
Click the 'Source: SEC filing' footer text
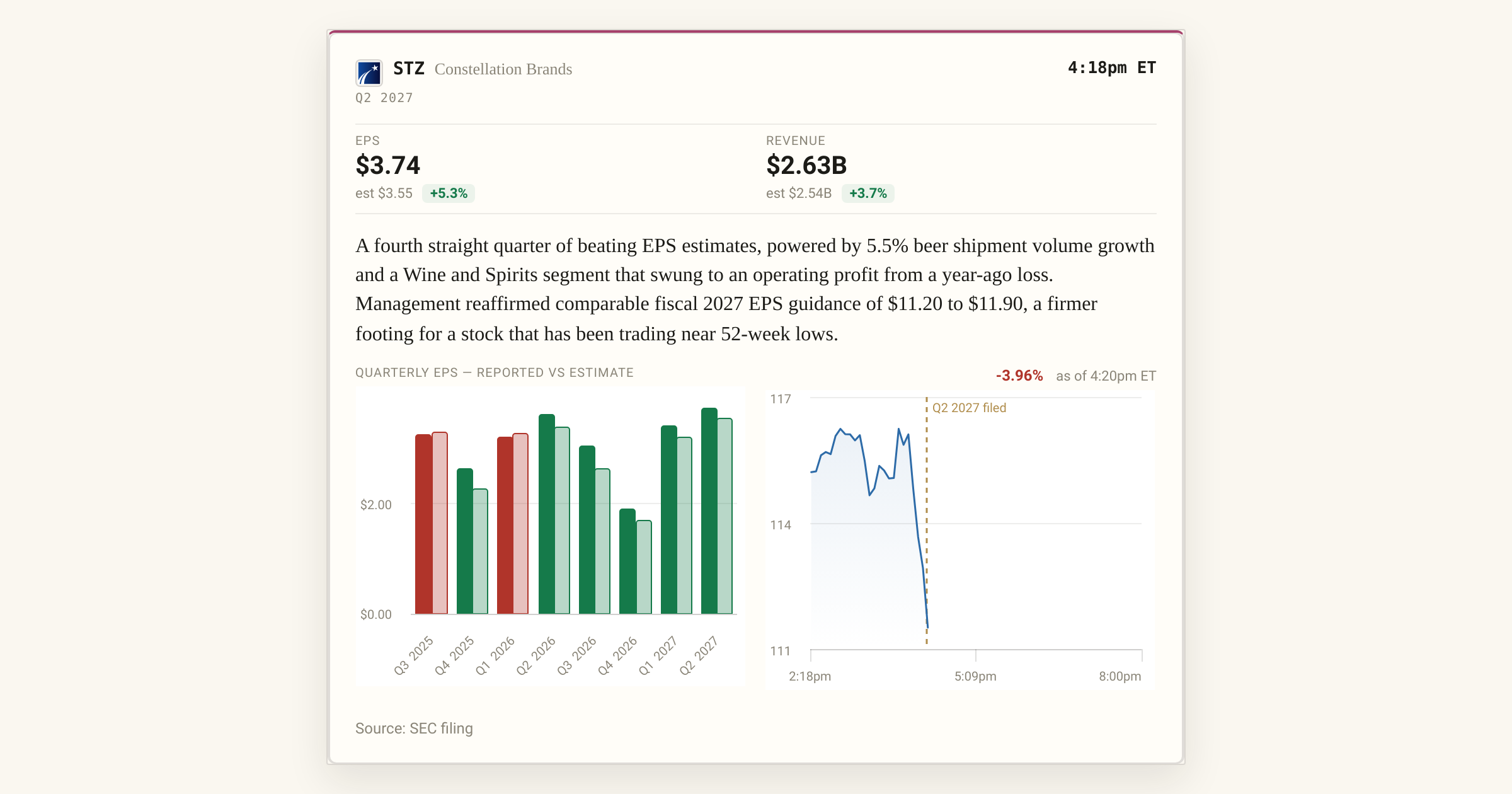point(414,728)
